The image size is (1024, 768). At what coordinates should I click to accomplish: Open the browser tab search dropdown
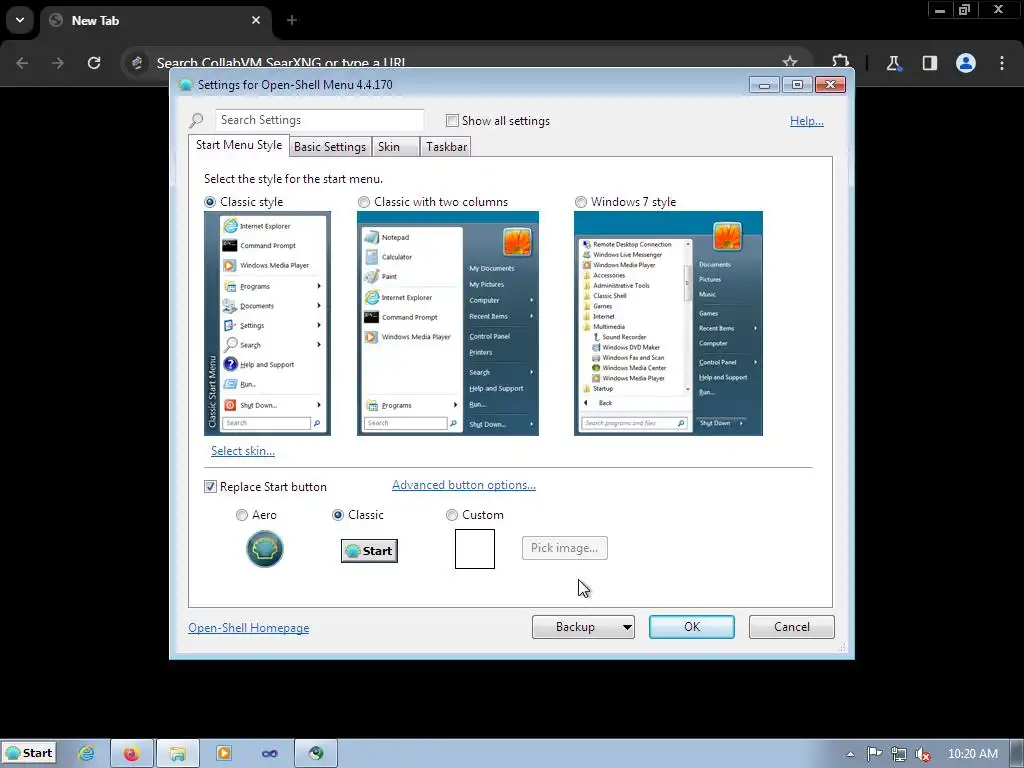[x=20, y=20]
